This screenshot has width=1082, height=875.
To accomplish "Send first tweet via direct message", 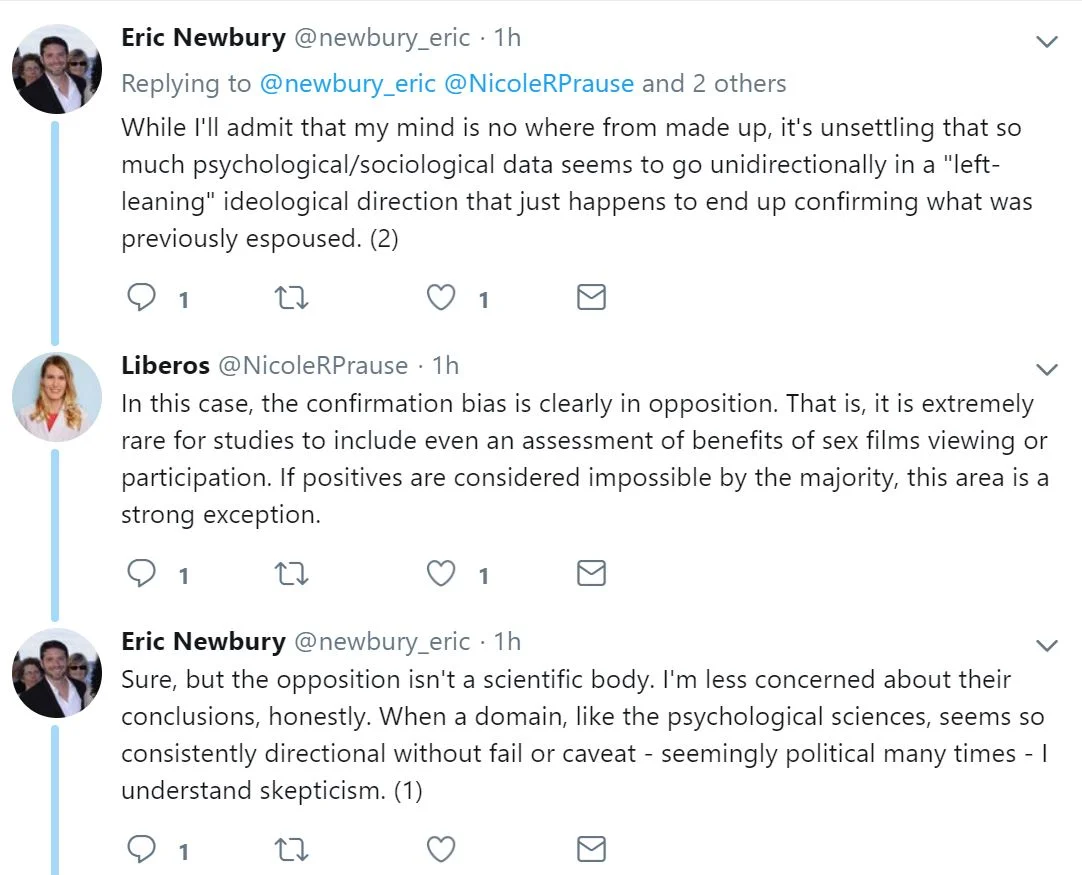I will [x=591, y=298].
